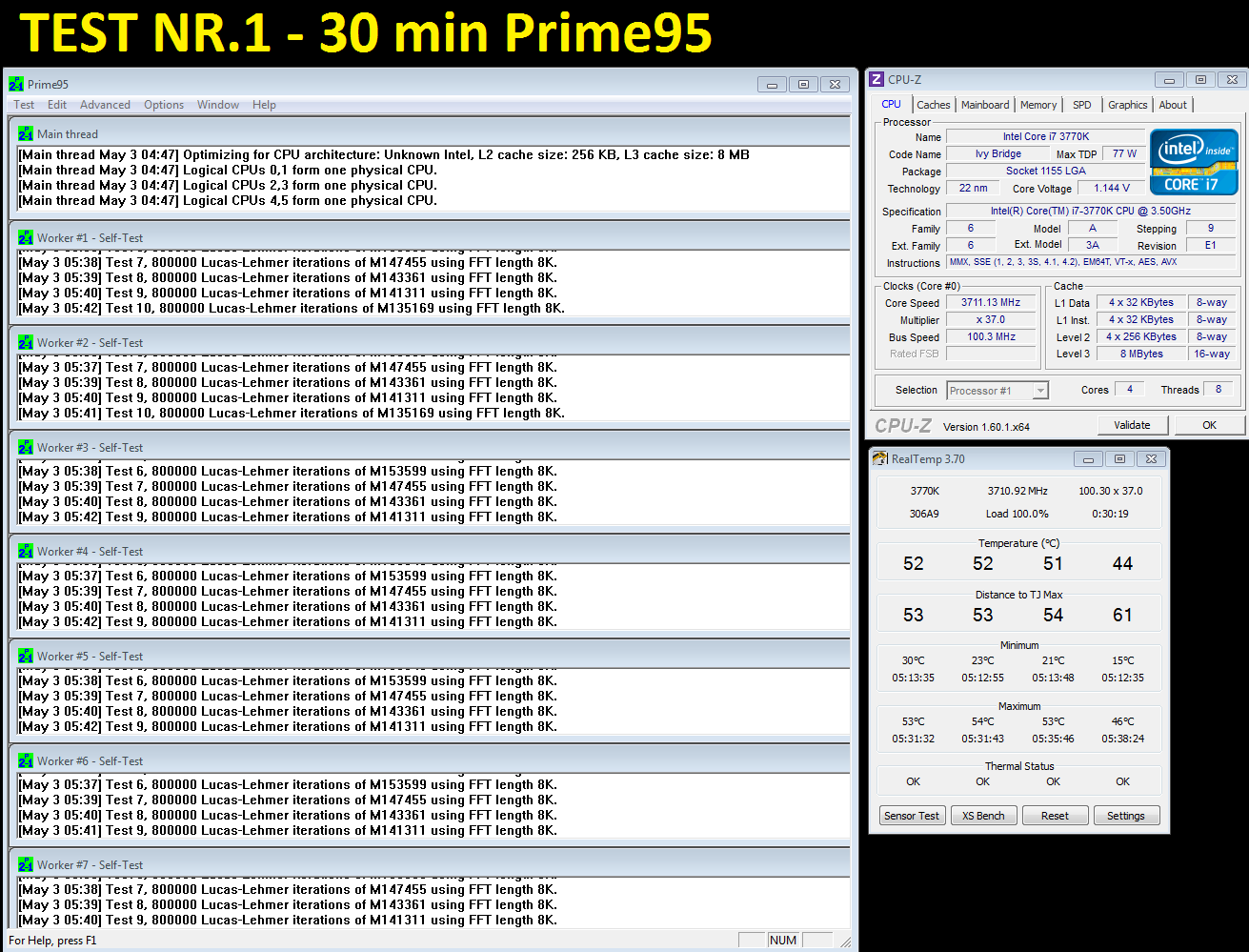Screen dimensions: 1249x952
Task: Open the Advanced menu in Prime95
Action: [x=105, y=105]
